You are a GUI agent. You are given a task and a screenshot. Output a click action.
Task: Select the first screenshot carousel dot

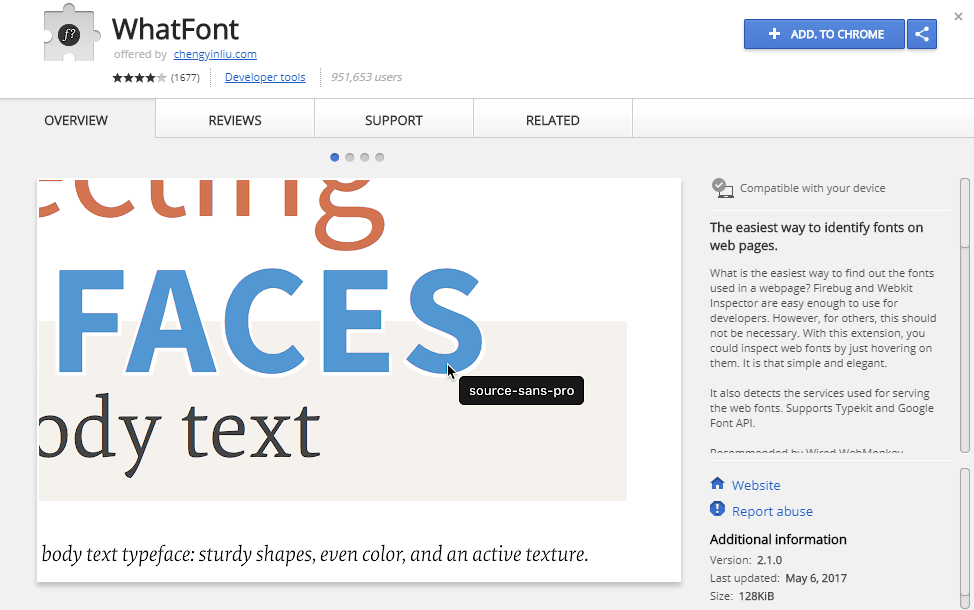coord(334,157)
